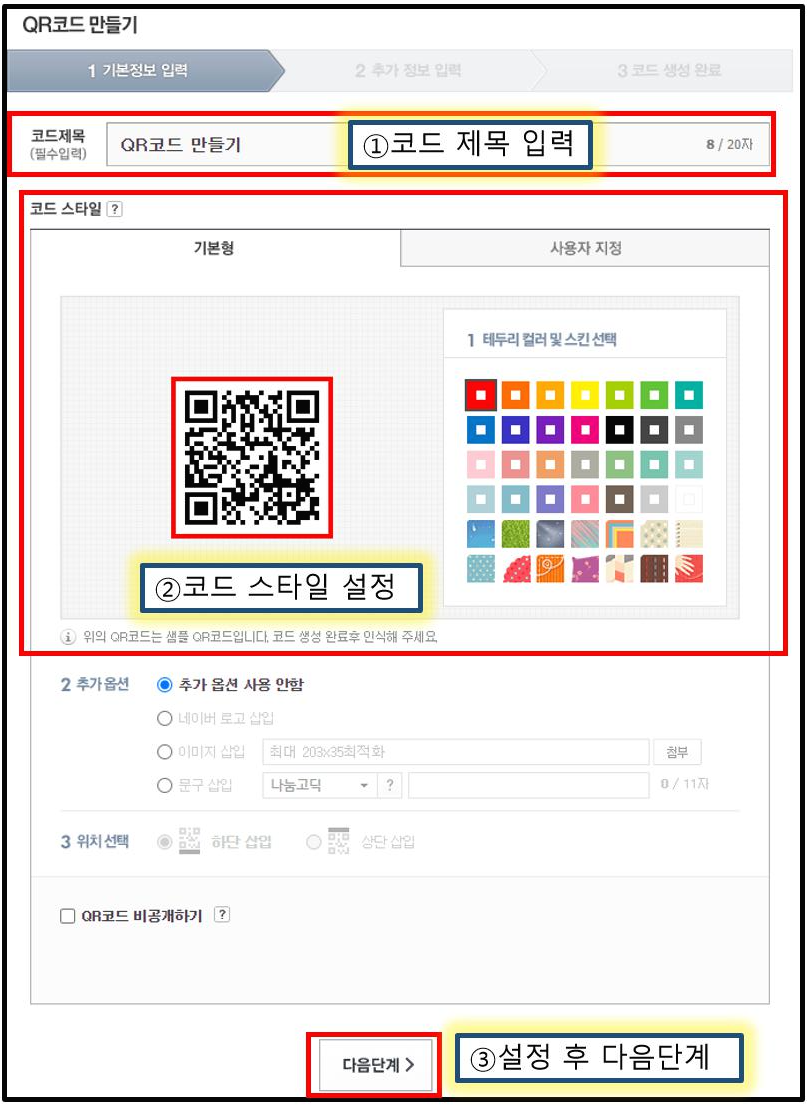Check the QR코드 비공개하기 checkbox
The width and height of the screenshot is (807, 1106).
(68, 916)
